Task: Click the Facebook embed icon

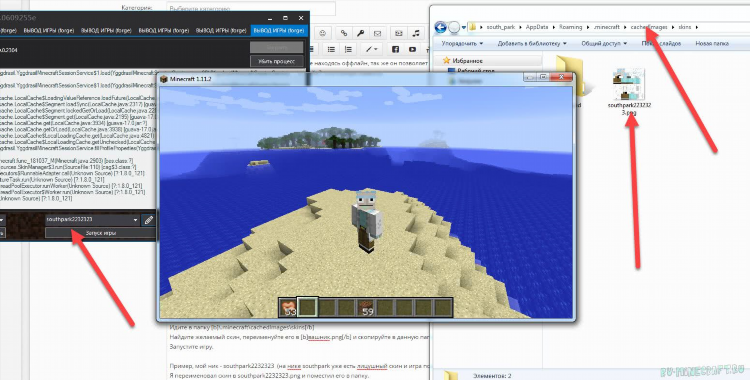Action: (x=395, y=49)
